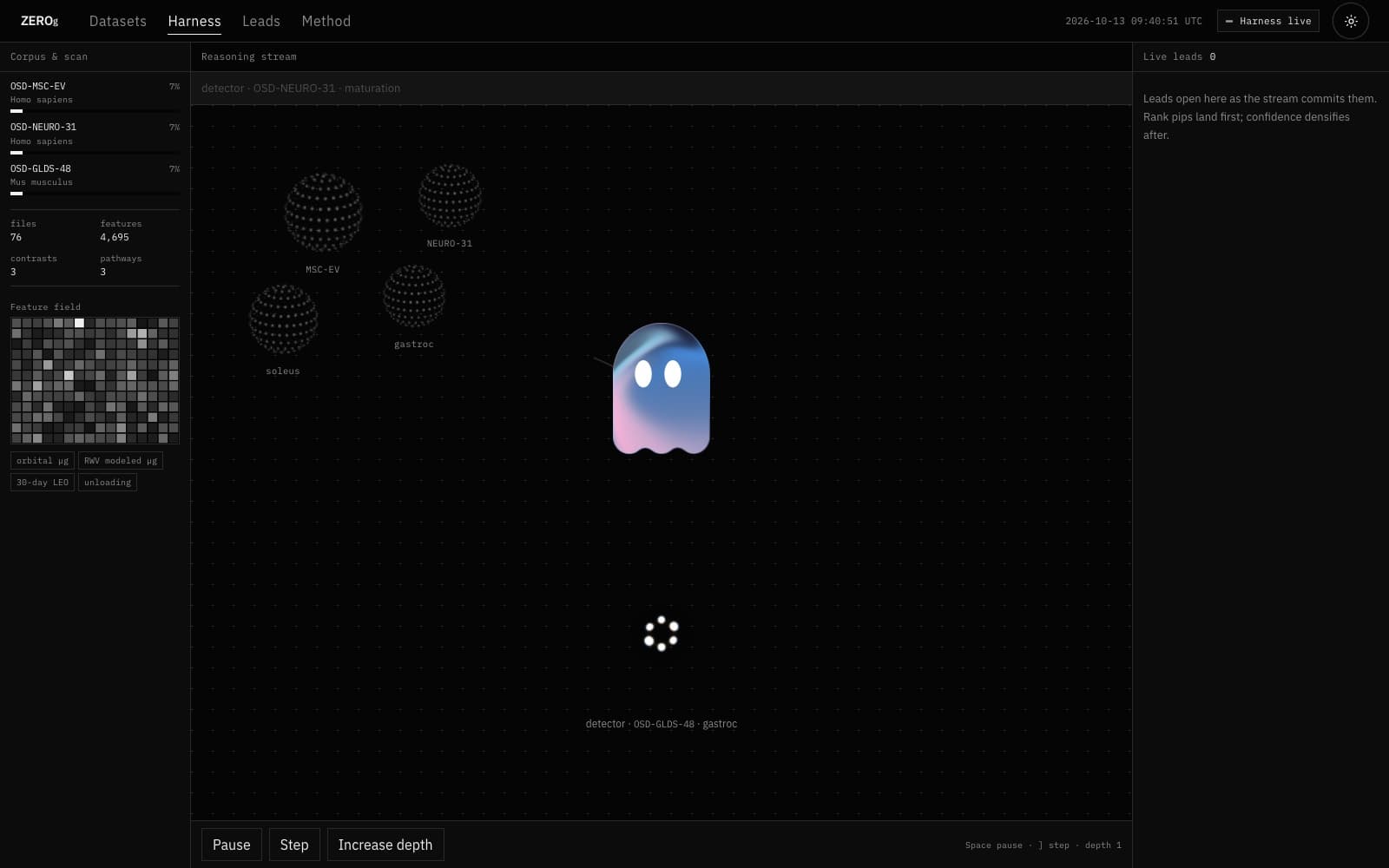Image resolution: width=1389 pixels, height=868 pixels.
Task: Click the Live leads header
Action: 1180,56
